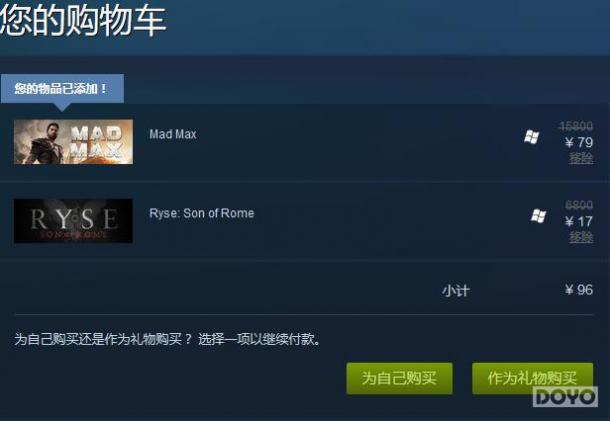Click the Ryse ¥17 discounted price
The image size is (610, 421).
tap(579, 221)
